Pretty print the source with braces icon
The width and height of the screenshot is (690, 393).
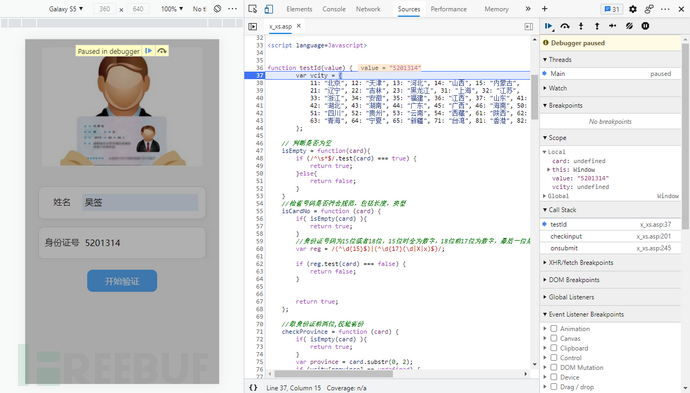coord(253,388)
